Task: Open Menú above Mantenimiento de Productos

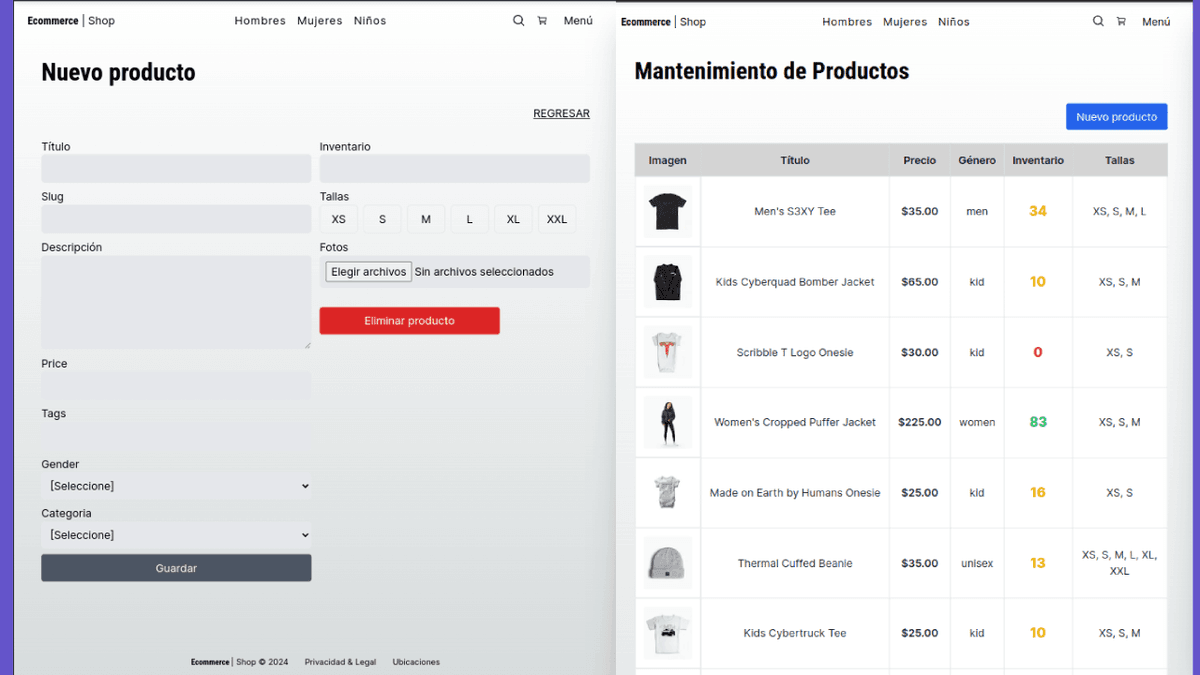Action: point(1156,22)
